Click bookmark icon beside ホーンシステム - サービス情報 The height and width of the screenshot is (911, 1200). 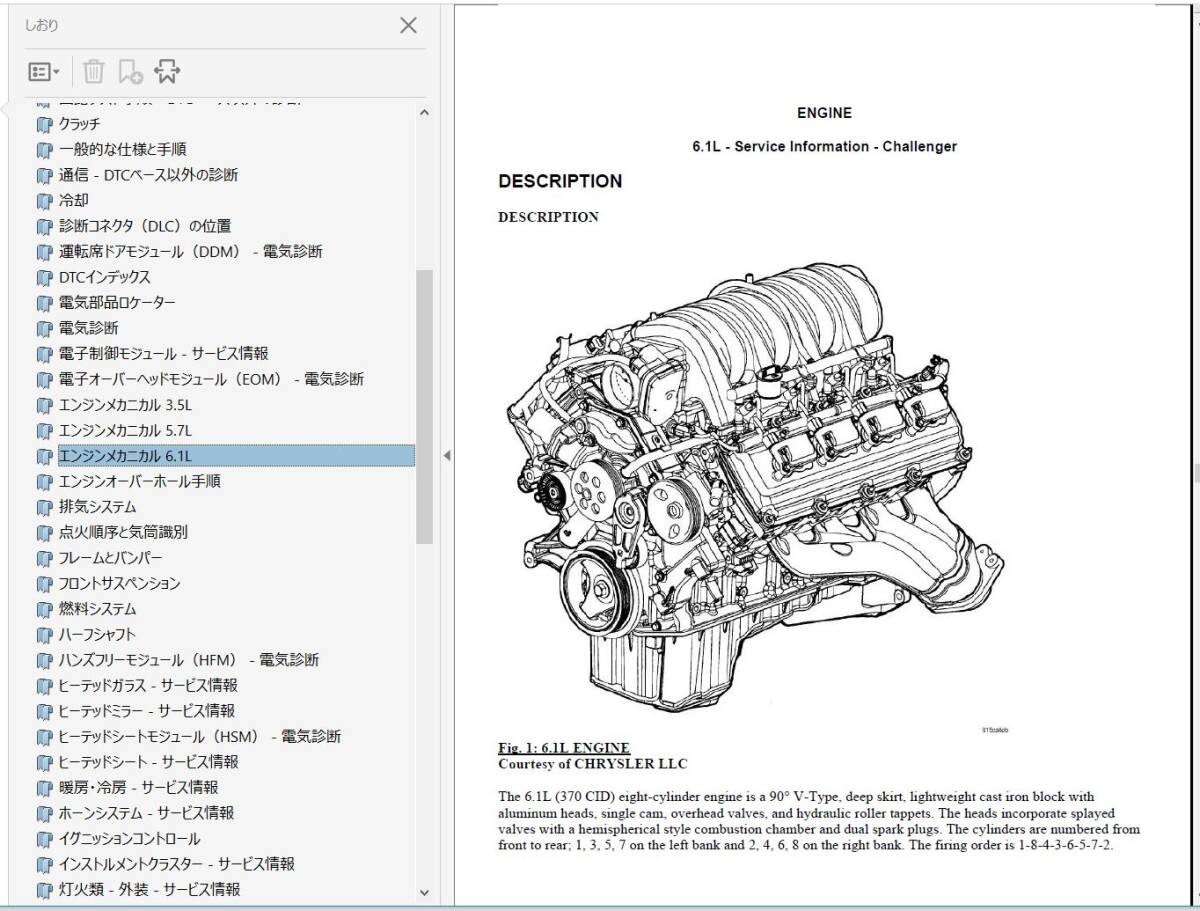(43, 813)
